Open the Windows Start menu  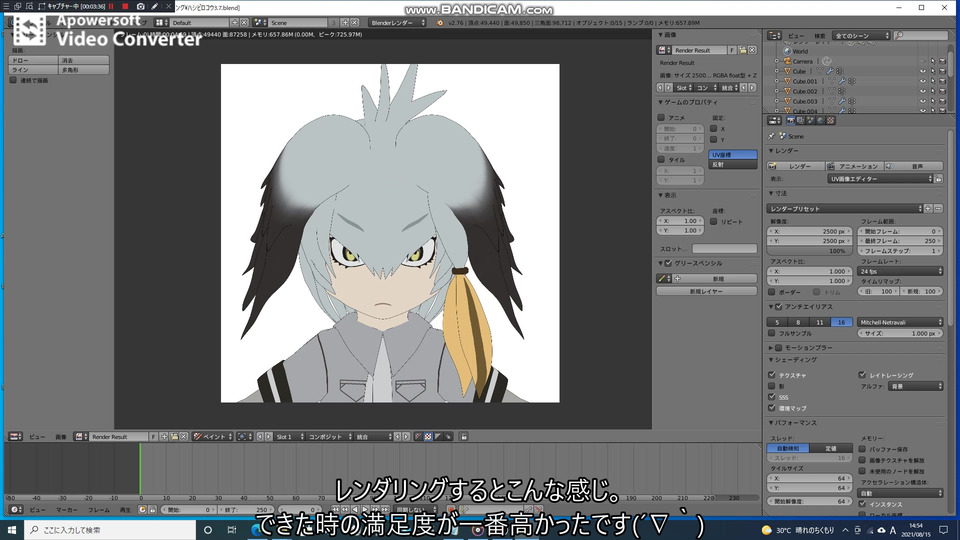(x=12, y=530)
